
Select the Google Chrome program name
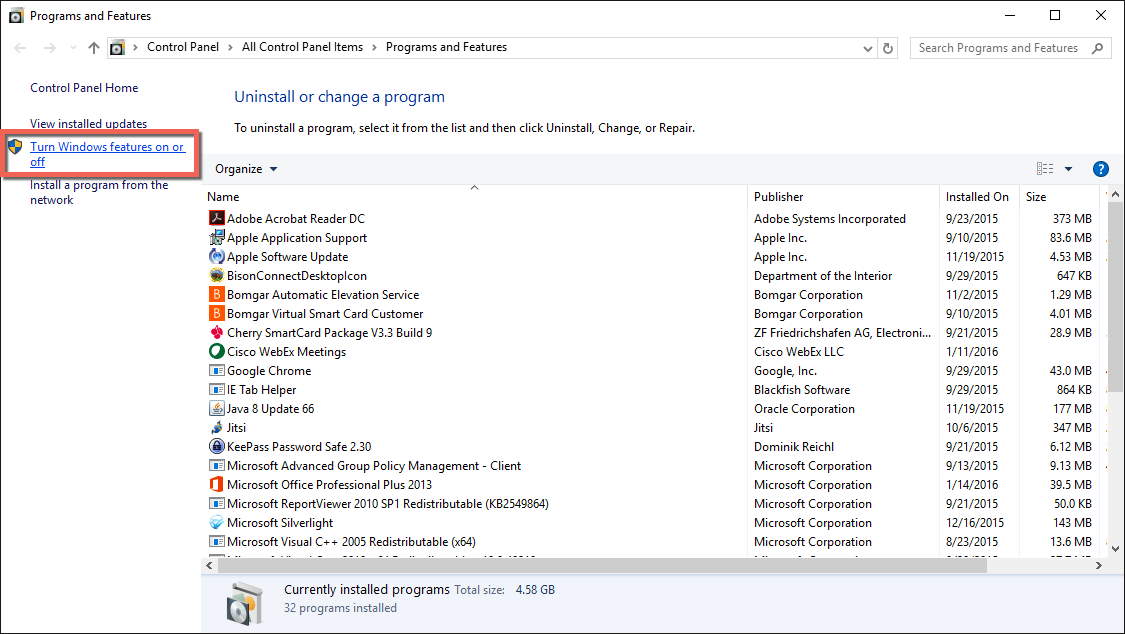coord(269,371)
